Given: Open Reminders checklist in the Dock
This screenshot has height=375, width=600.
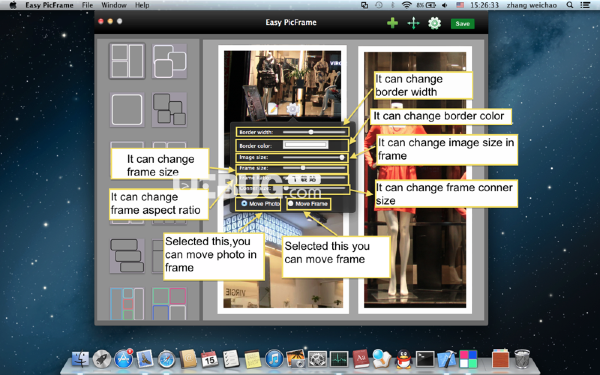Looking at the screenshot, I should tap(231, 359).
